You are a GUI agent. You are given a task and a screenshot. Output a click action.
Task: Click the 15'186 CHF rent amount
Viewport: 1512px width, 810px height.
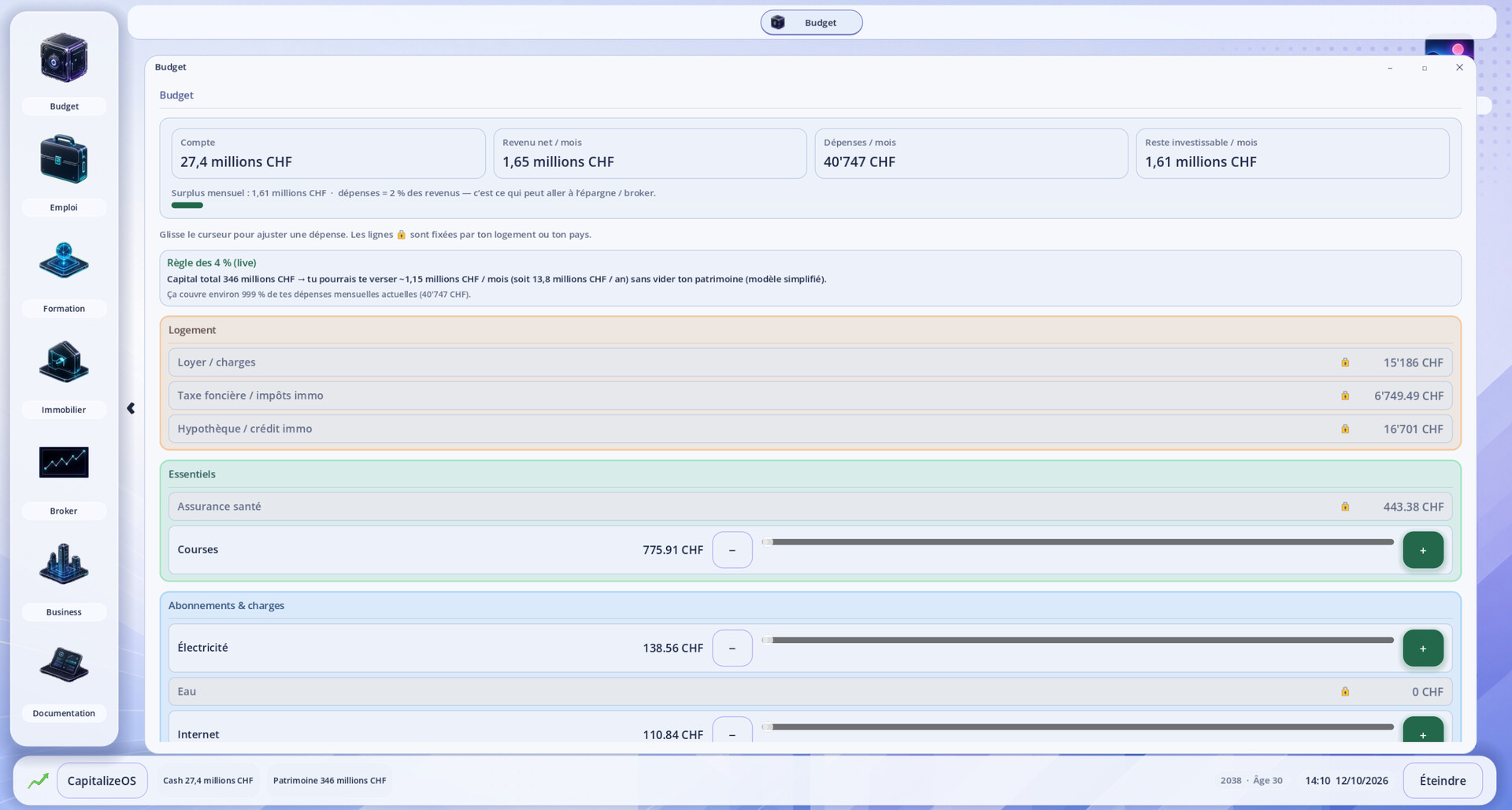[1414, 362]
